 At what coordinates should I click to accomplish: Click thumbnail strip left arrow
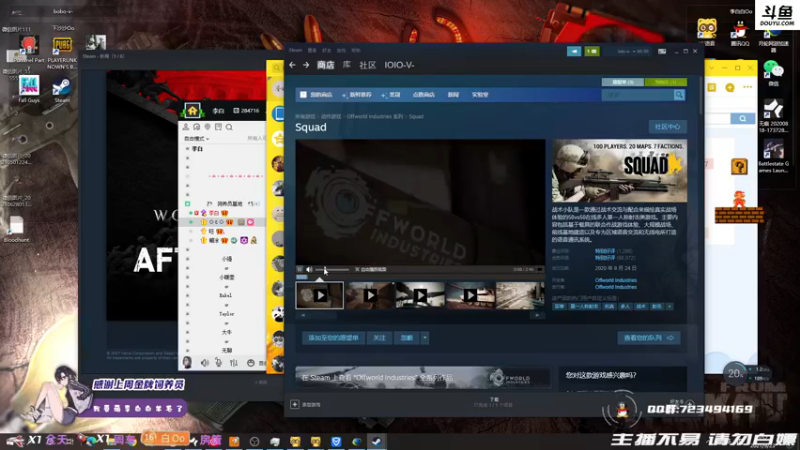click(x=303, y=316)
